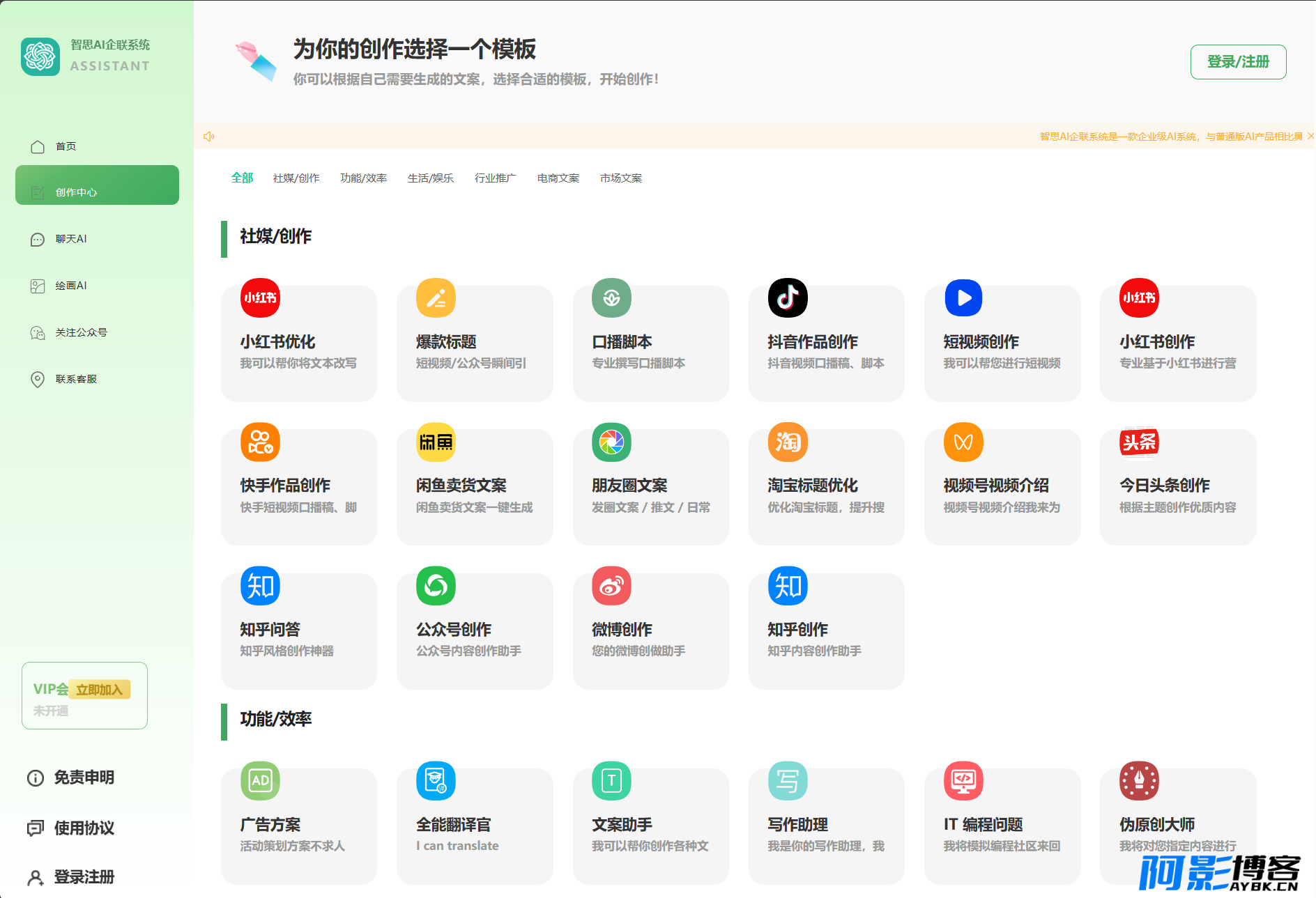This screenshot has width=1316, height=898.
Task: Close the scrolling announcement banner
Action: click(x=1310, y=136)
